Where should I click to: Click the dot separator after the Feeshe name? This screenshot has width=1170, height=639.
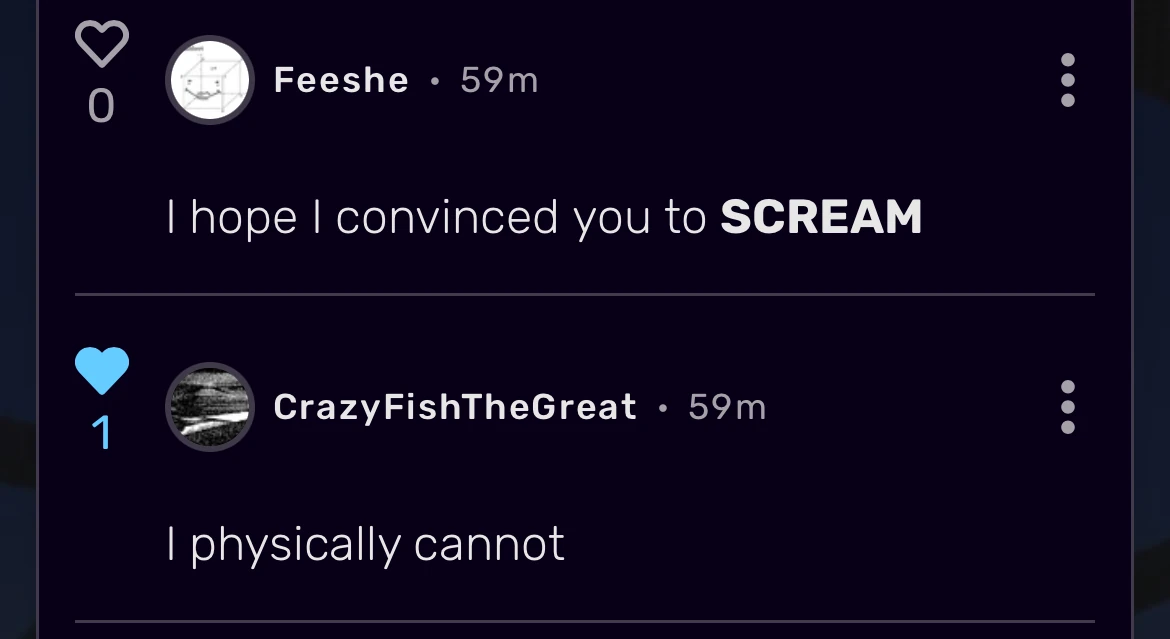click(434, 81)
